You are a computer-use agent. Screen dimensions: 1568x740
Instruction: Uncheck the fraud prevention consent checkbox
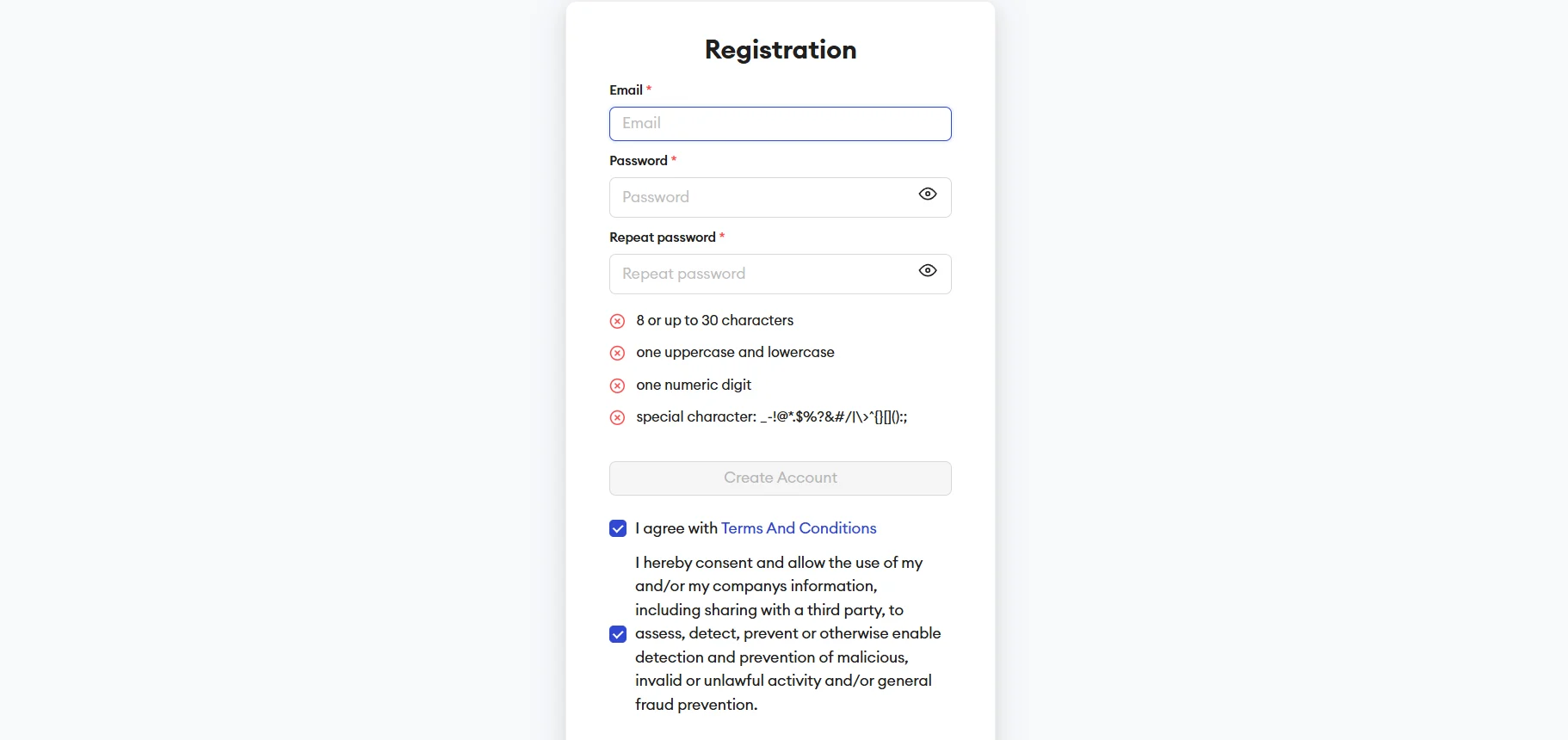coord(618,634)
